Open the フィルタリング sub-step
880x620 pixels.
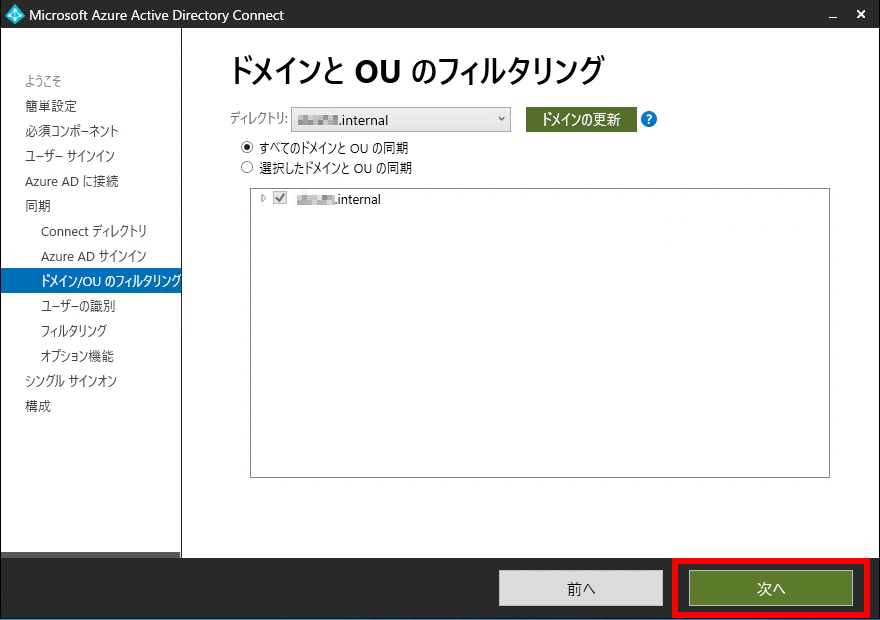coord(74,331)
